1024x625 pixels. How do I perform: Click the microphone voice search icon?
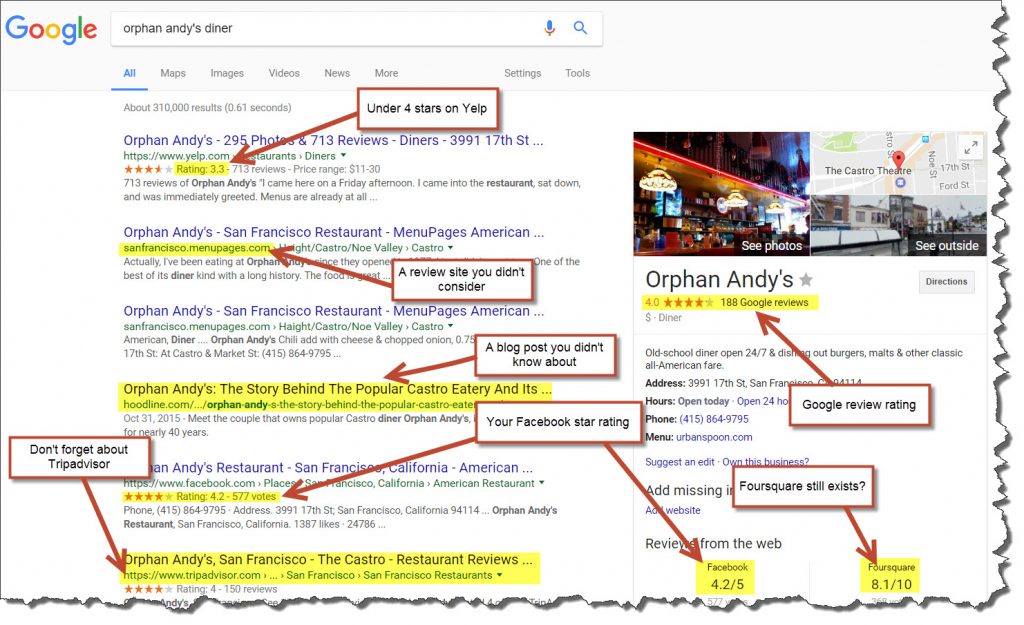(549, 28)
